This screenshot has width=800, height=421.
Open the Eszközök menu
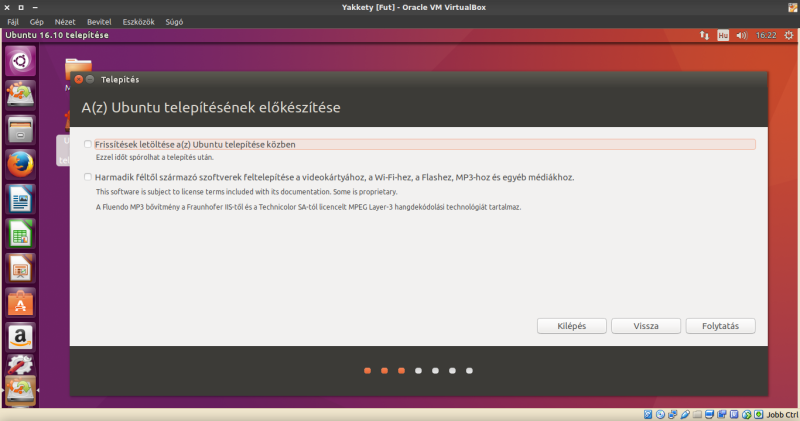pyautogui.click(x=138, y=20)
